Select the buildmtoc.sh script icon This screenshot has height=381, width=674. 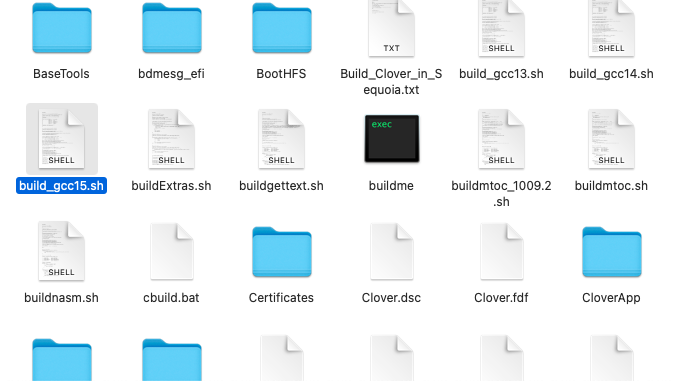[612, 139]
